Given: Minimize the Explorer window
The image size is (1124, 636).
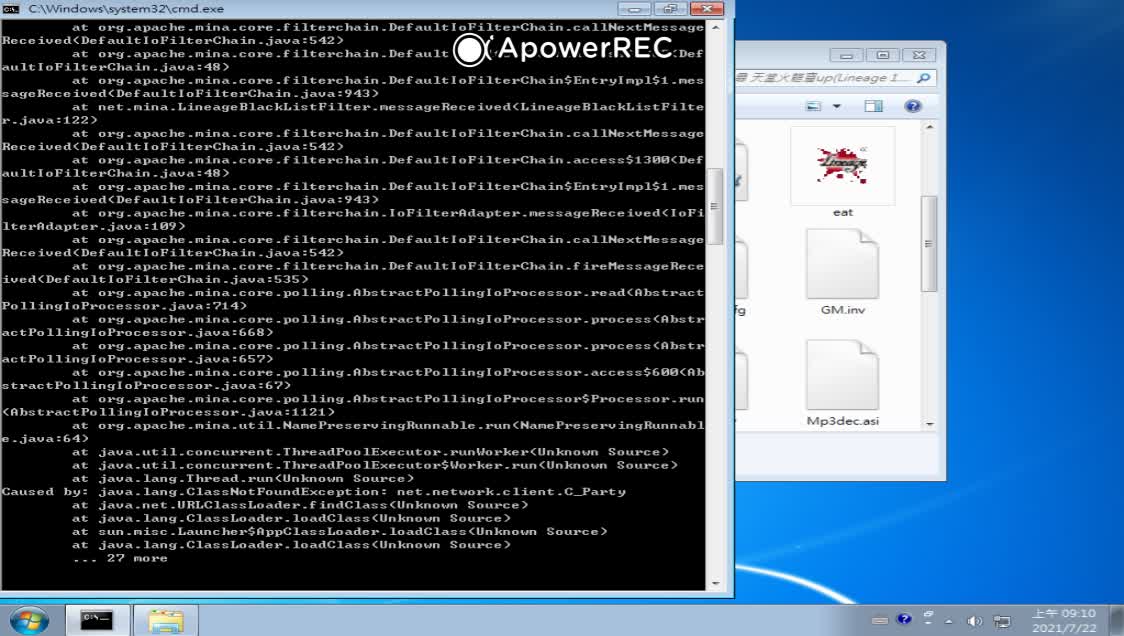Looking at the screenshot, I should (846, 55).
